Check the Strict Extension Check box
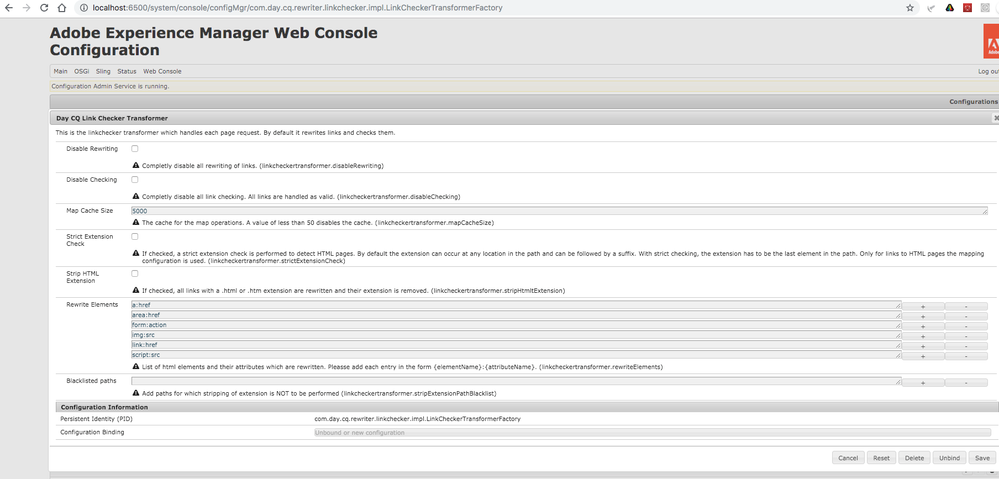Screen dimensions: 999x479 point(135,237)
